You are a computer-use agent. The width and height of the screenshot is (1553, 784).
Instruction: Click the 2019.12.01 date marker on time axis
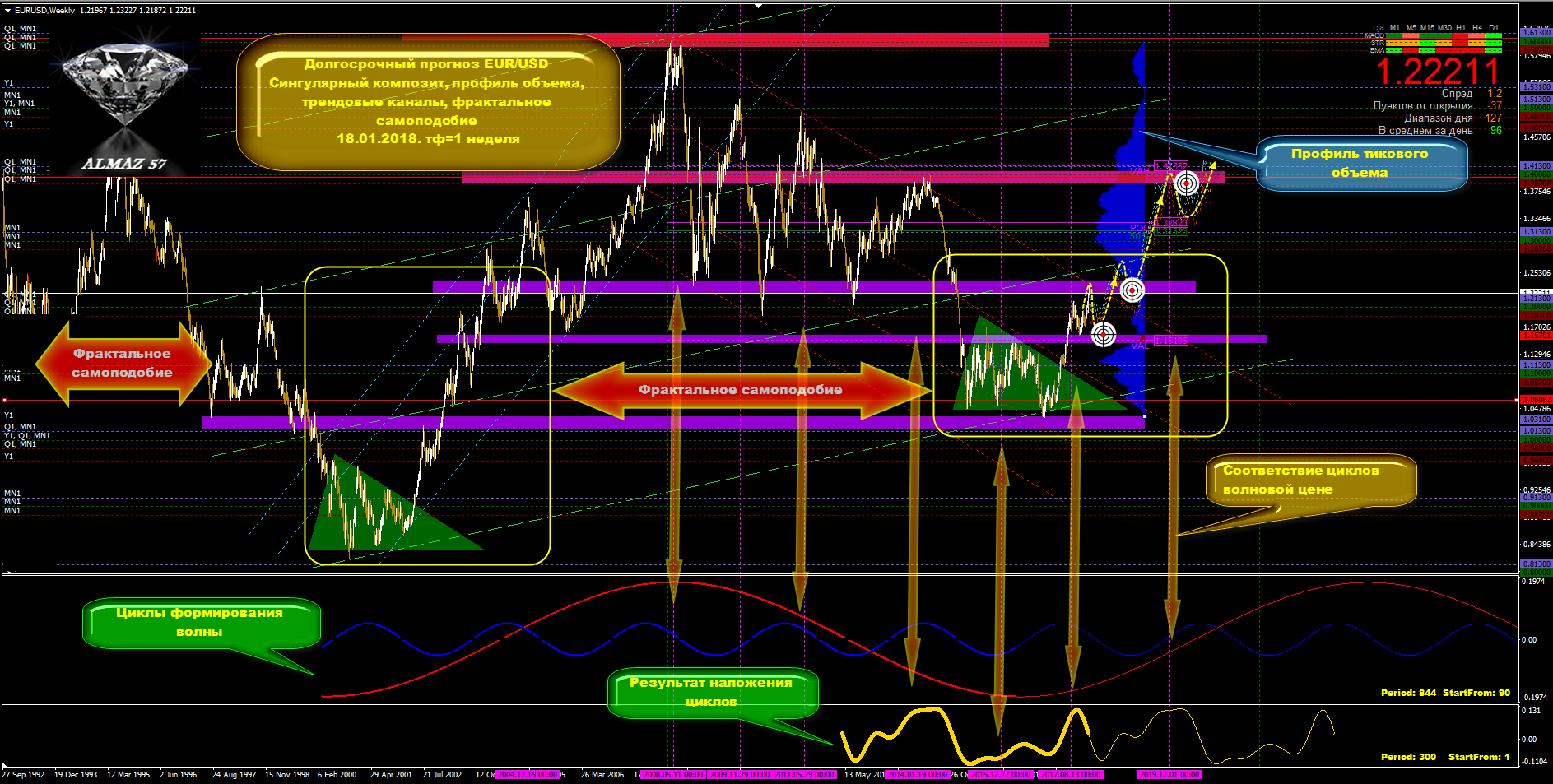(x=1169, y=775)
